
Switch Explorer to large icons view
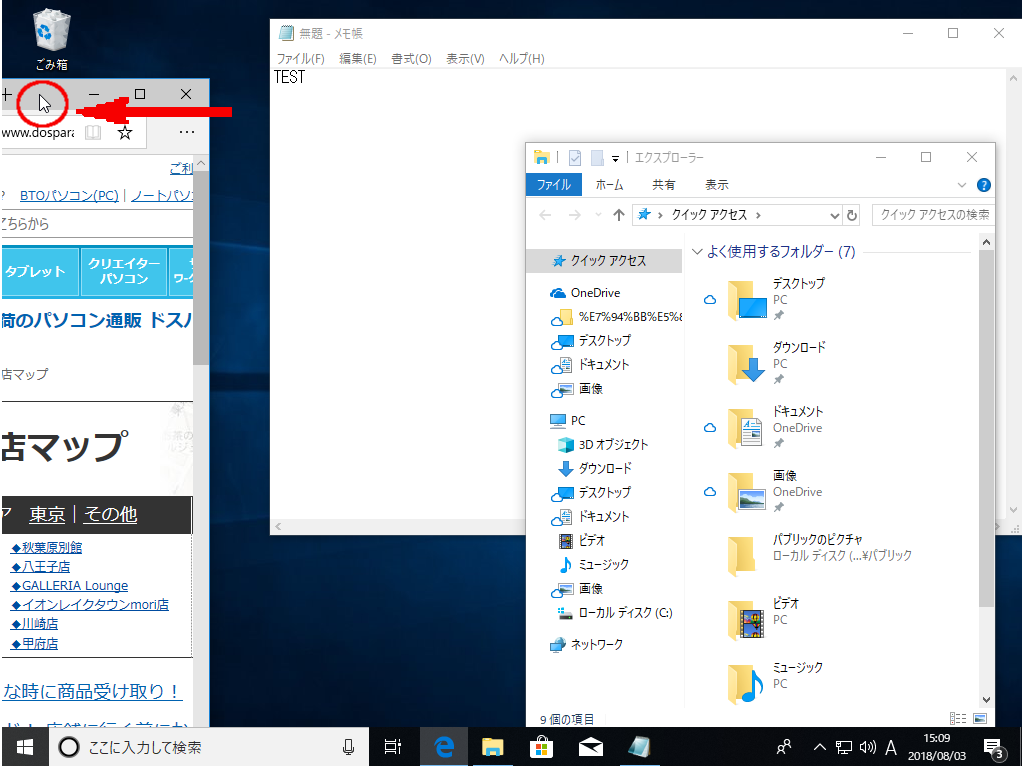980,718
